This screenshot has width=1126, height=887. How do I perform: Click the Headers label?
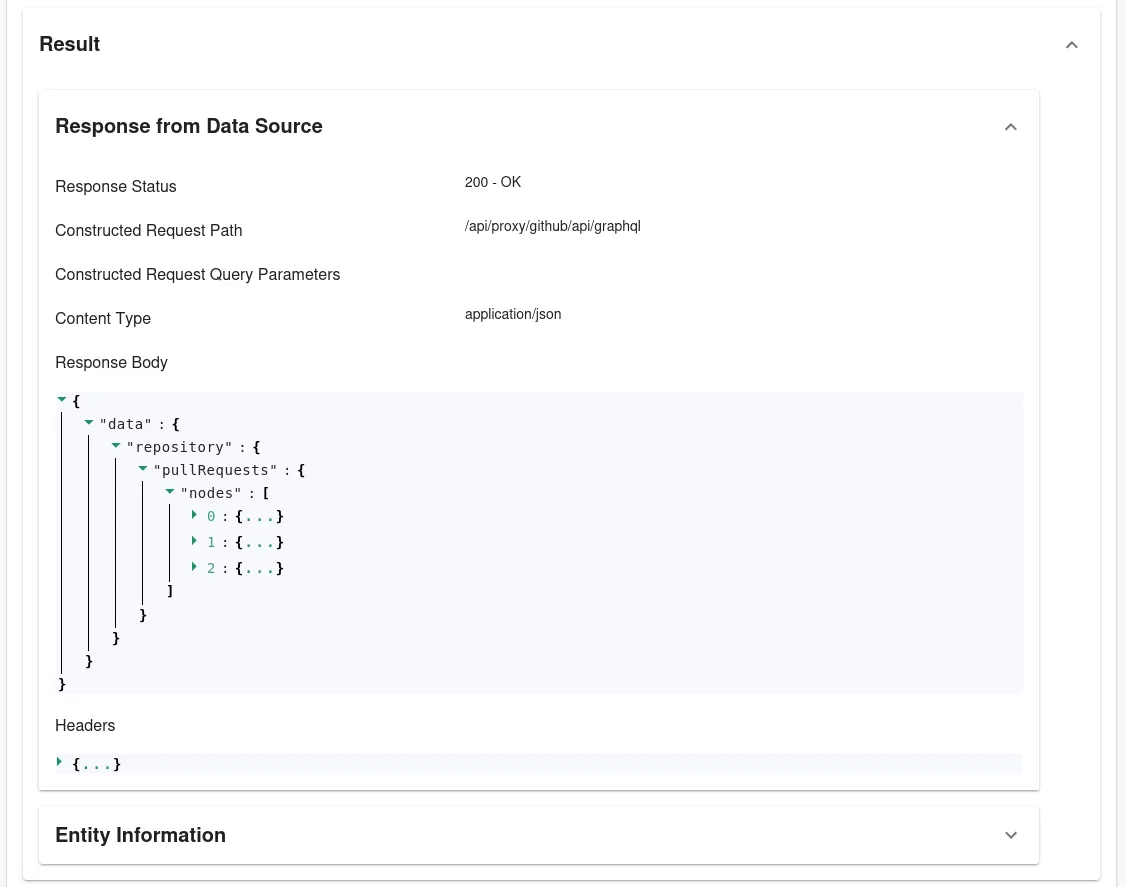coord(85,725)
